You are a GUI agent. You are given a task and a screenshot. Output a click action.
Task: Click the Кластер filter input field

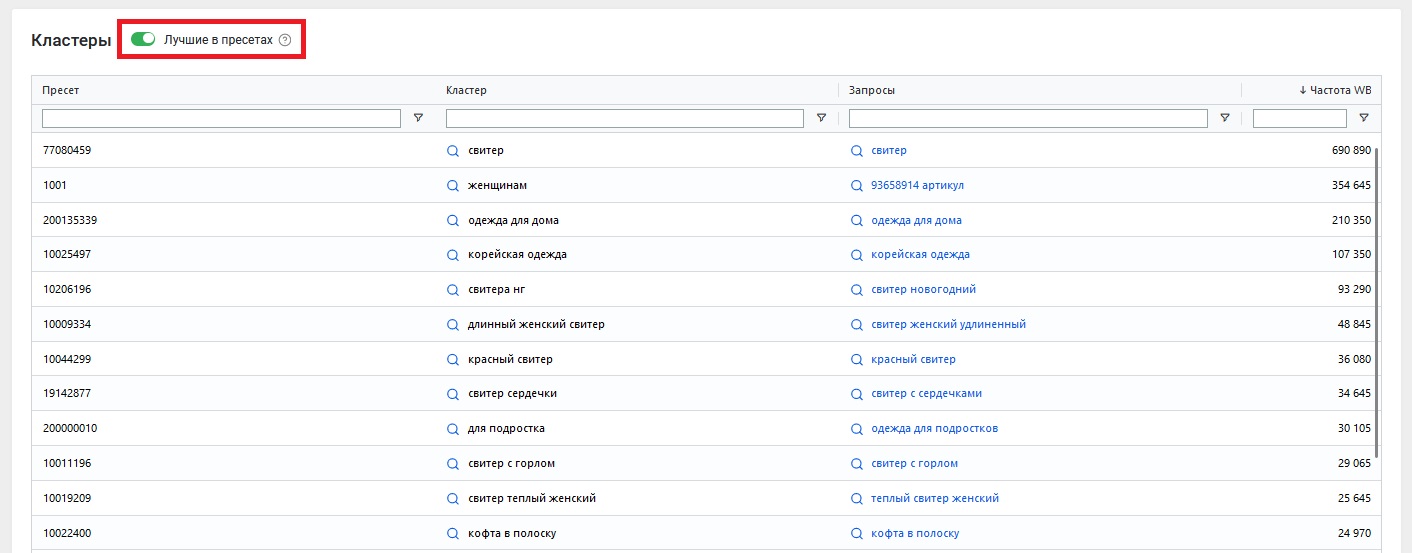pyautogui.click(x=625, y=118)
